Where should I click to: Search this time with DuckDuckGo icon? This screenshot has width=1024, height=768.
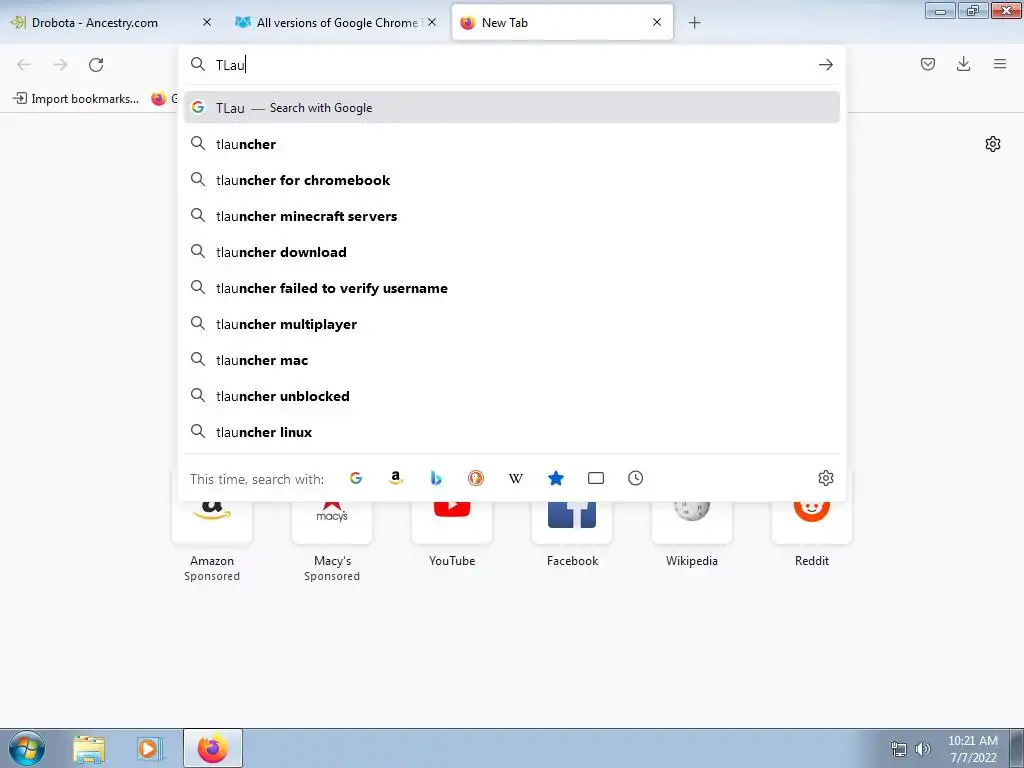pyautogui.click(x=475, y=478)
